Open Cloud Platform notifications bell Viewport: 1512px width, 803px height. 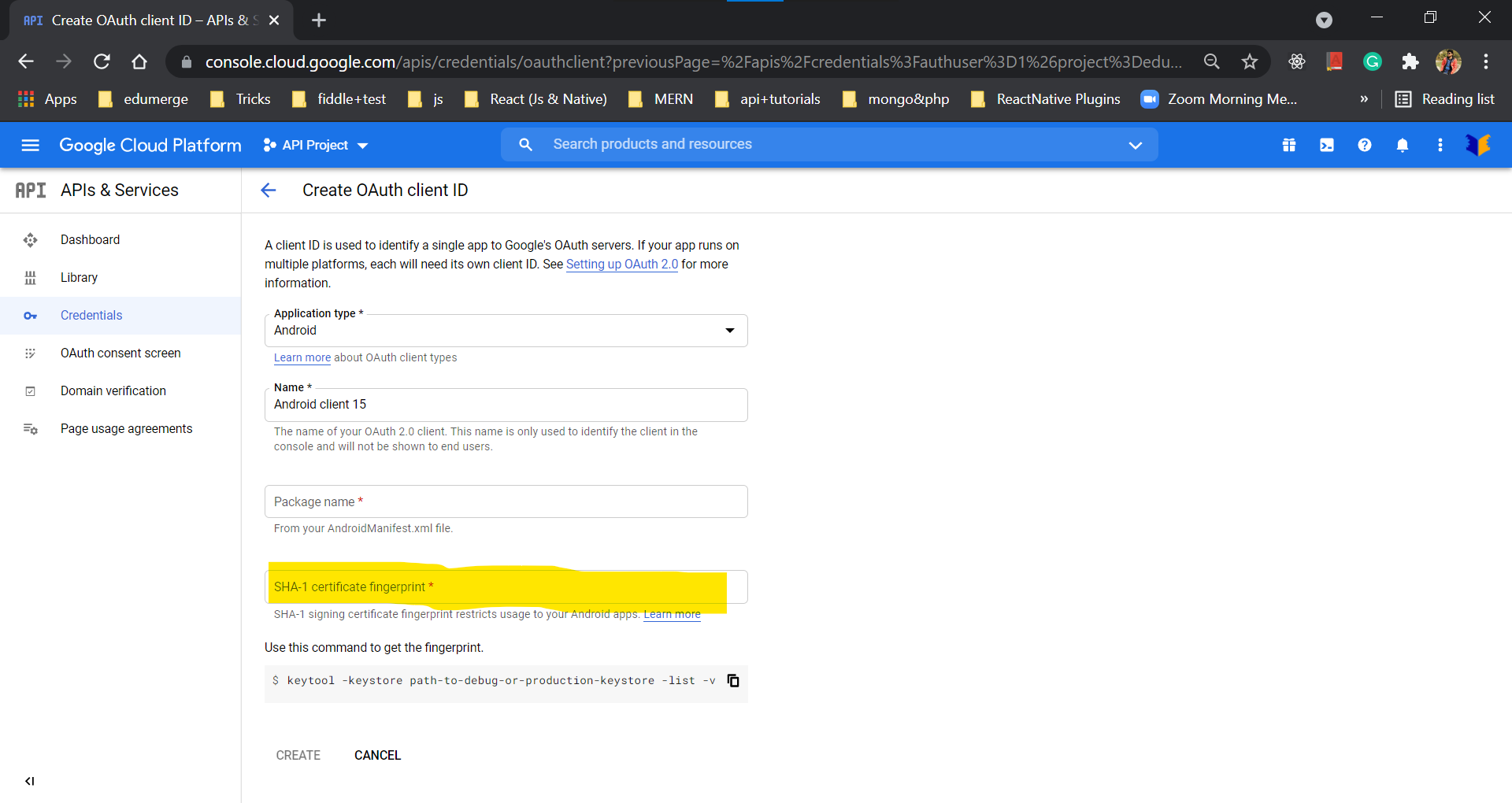[x=1403, y=145]
